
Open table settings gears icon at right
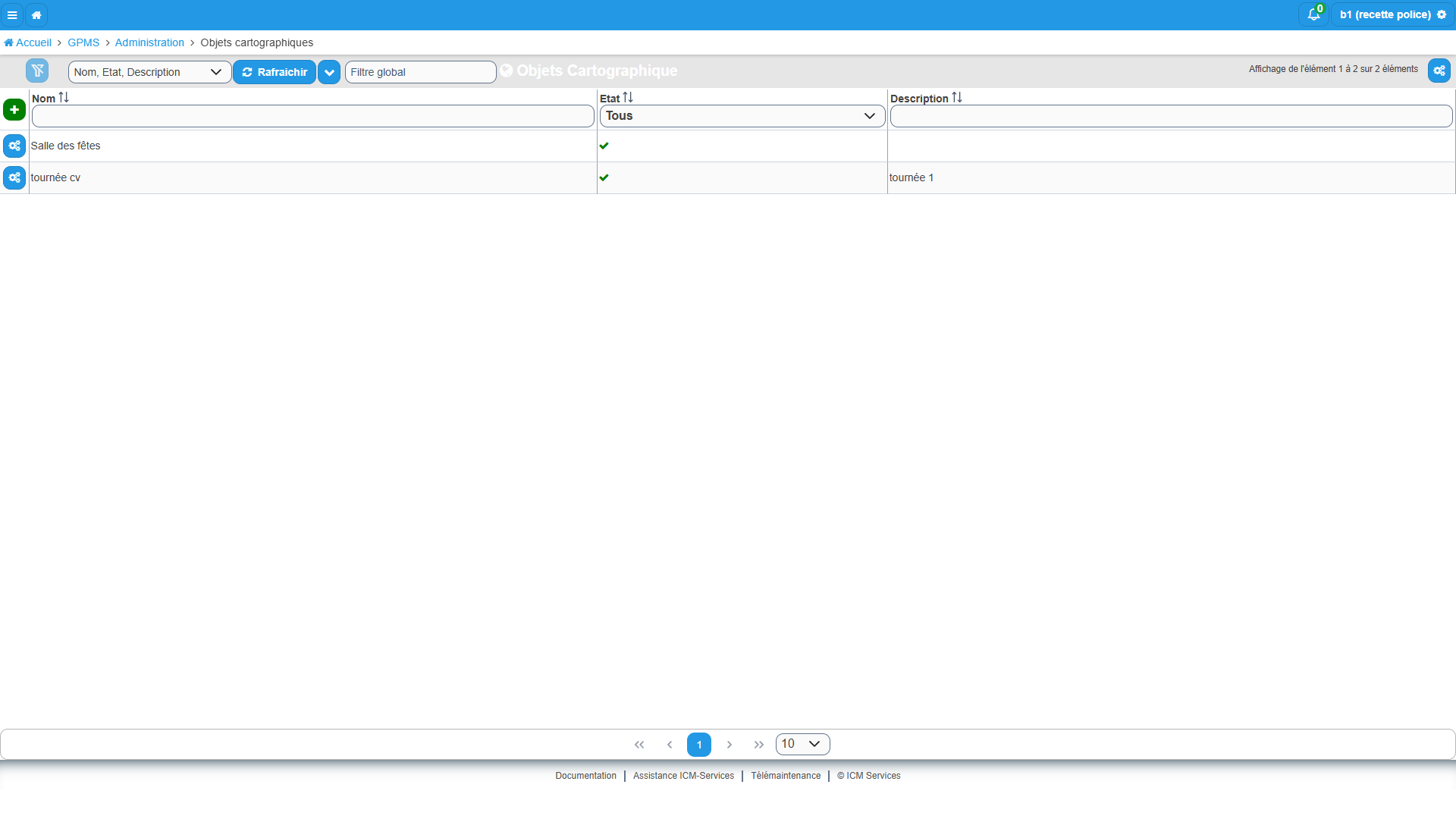click(x=1439, y=71)
